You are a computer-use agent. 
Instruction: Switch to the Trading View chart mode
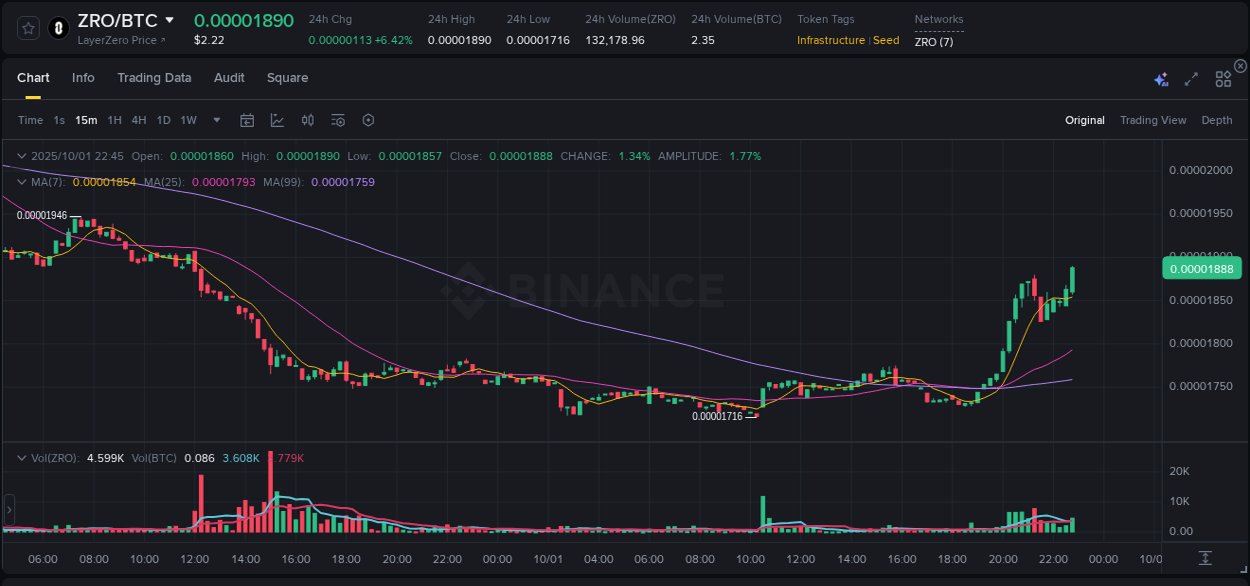1152,120
